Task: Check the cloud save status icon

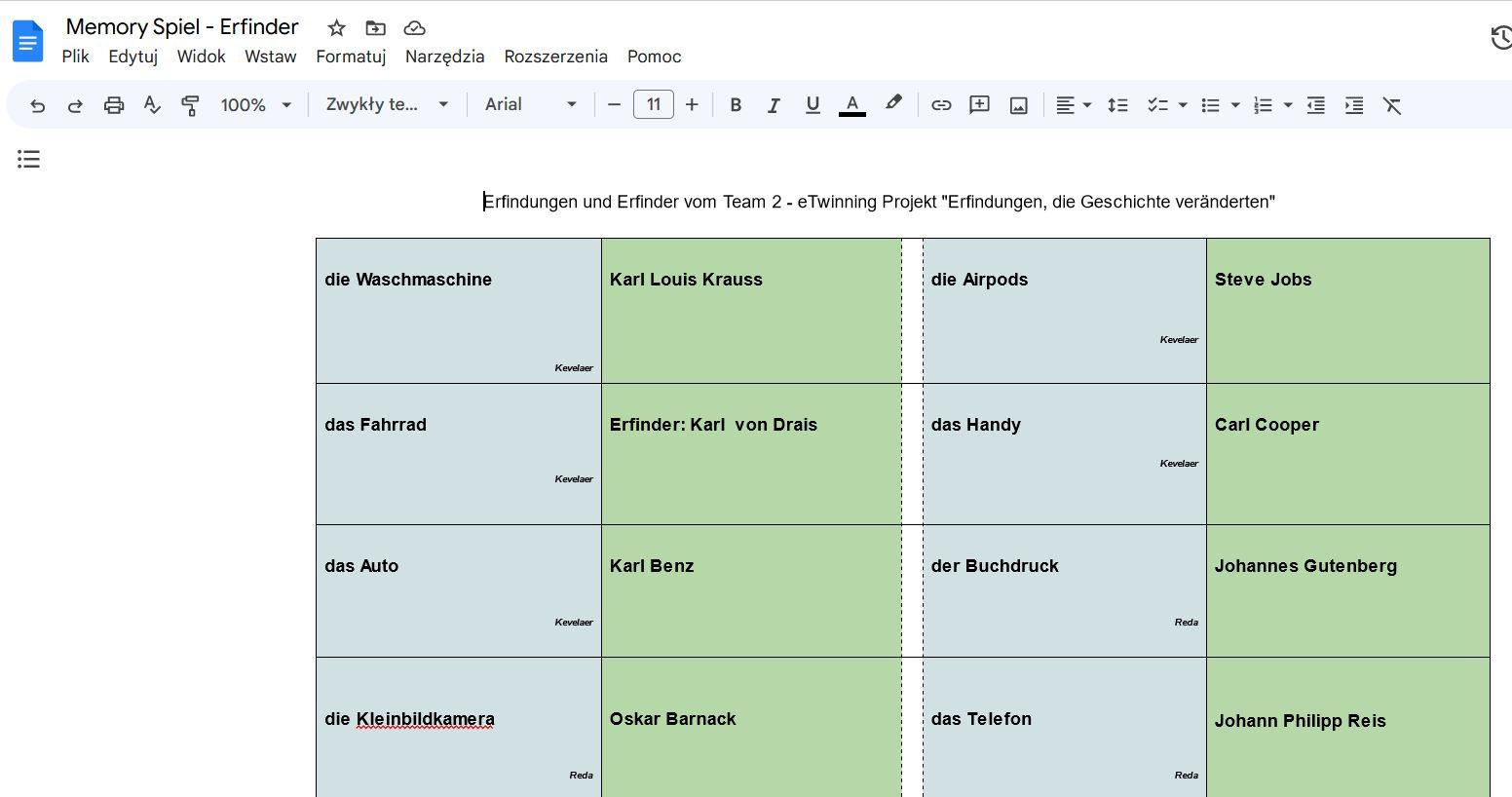Action: point(414,28)
